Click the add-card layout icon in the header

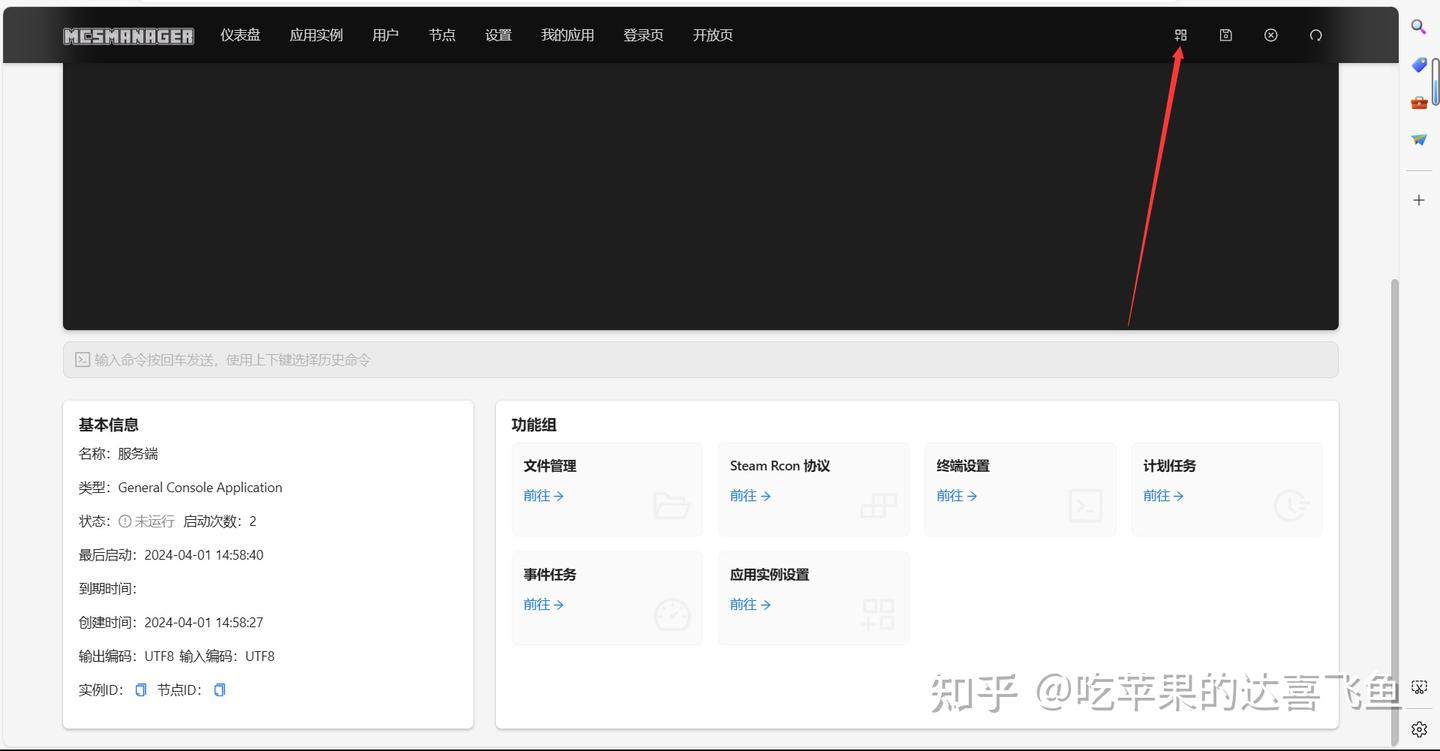point(1180,35)
